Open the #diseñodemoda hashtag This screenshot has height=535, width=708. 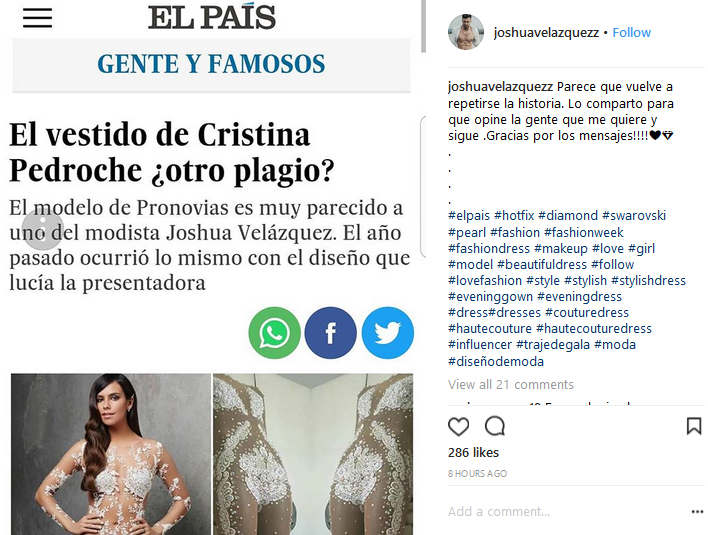pos(496,361)
